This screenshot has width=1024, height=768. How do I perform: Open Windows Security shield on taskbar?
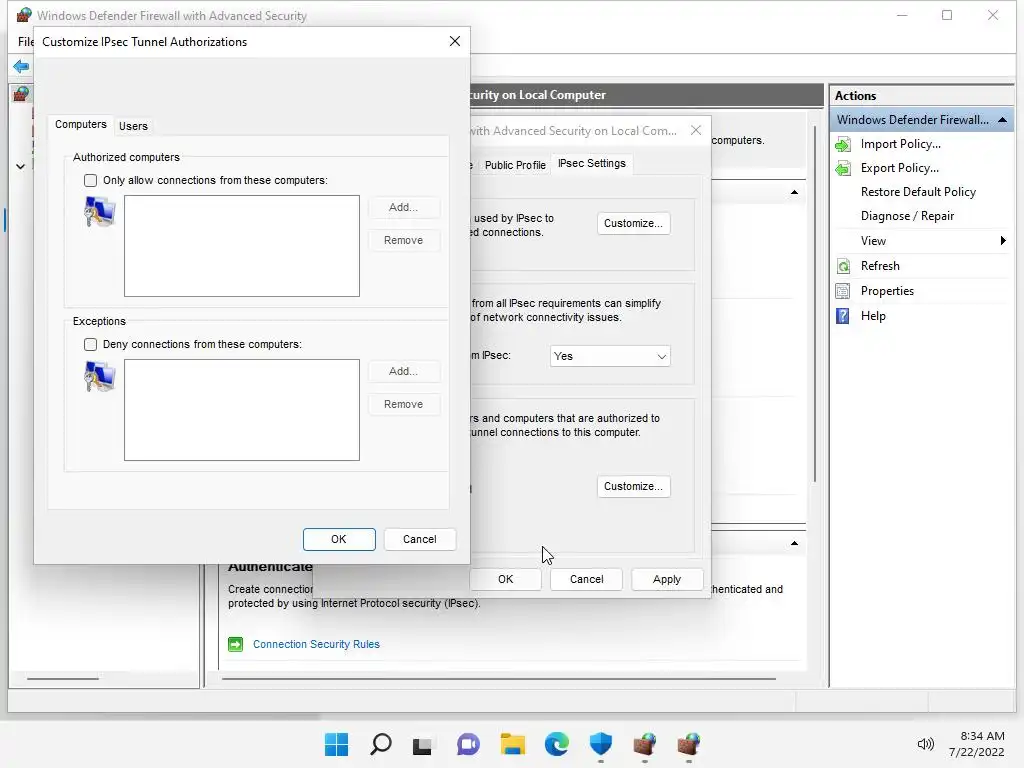click(601, 744)
